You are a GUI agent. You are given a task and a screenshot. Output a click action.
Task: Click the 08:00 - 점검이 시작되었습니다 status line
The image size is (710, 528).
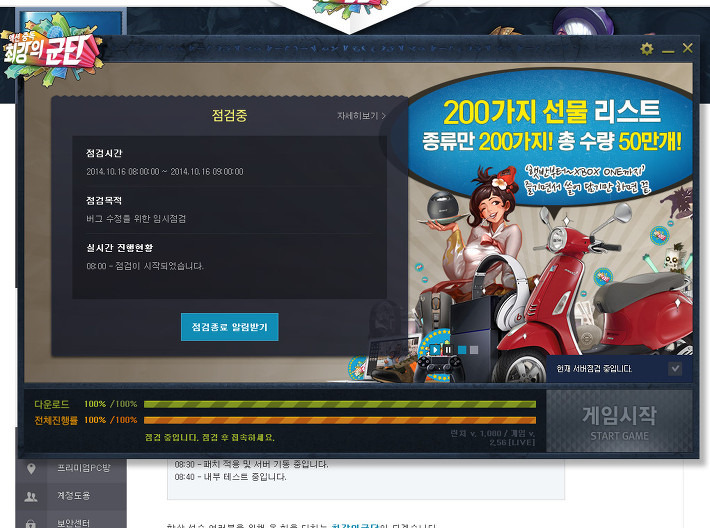click(x=145, y=266)
